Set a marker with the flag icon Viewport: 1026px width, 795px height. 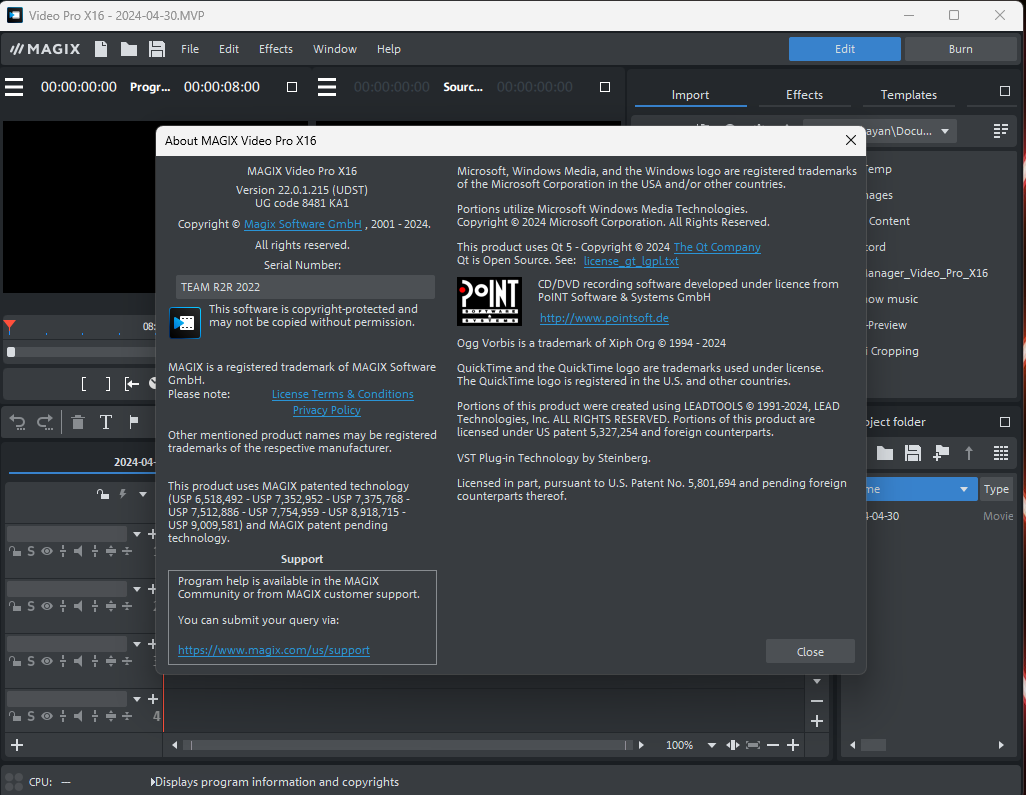click(134, 422)
